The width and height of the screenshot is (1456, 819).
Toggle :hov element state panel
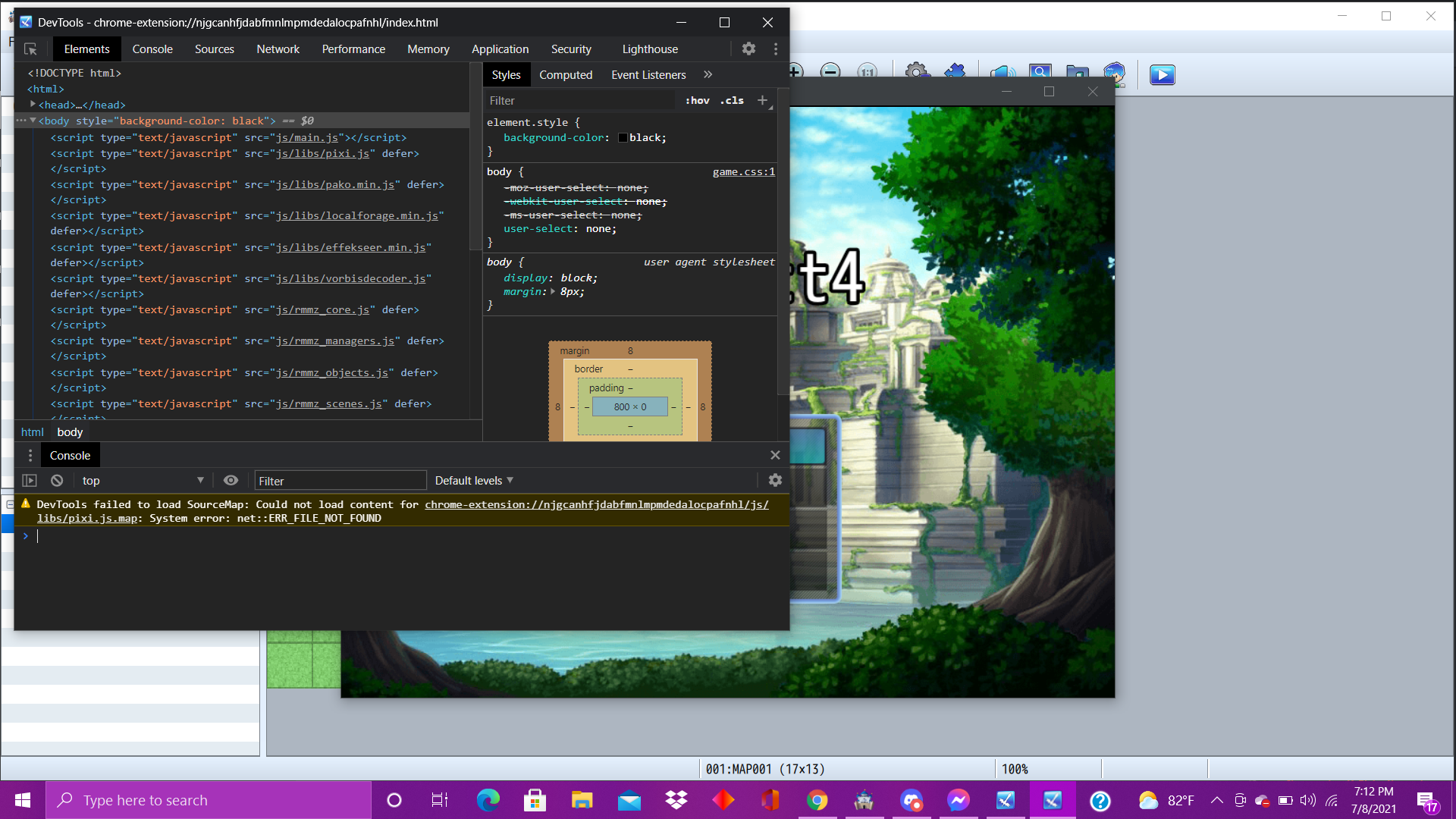tap(698, 100)
